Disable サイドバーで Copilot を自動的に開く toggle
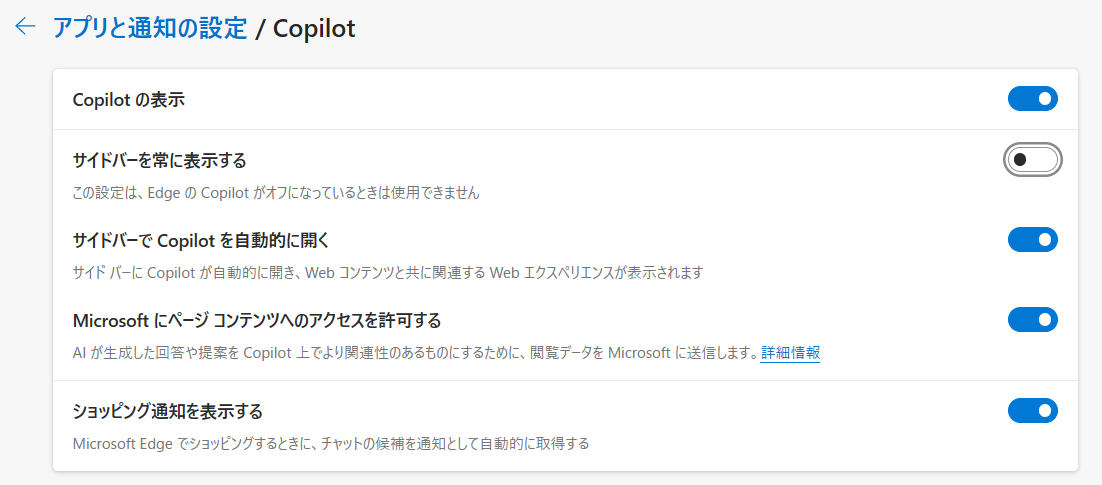1102x485 pixels. pyautogui.click(x=1032, y=240)
